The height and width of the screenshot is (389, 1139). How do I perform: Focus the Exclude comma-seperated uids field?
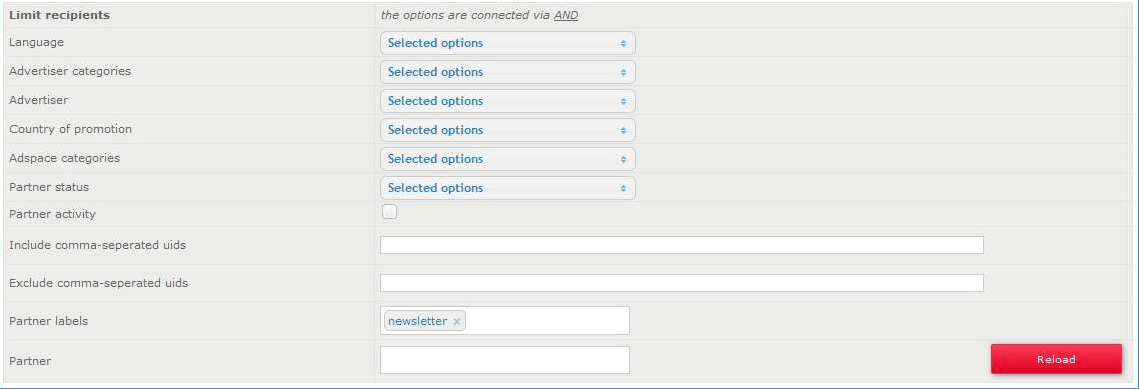point(681,283)
